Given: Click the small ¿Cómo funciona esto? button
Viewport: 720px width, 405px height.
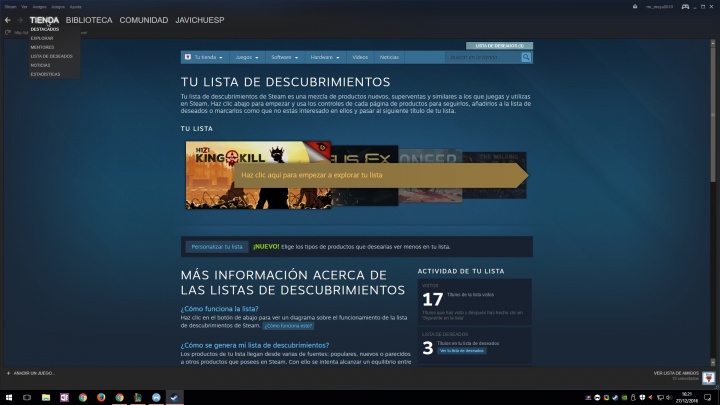Looking at the screenshot, I should click(288, 326).
